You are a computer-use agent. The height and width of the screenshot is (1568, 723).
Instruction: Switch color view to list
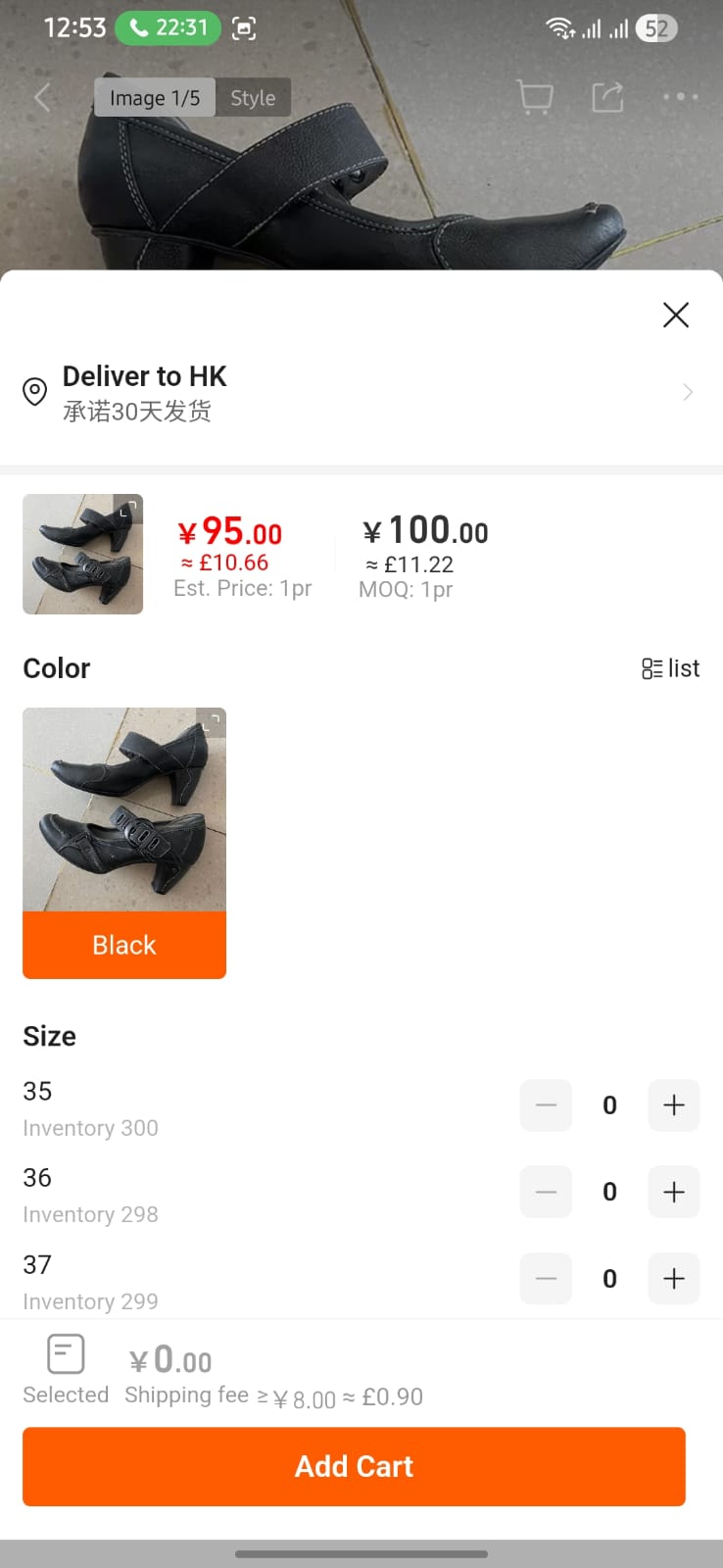click(x=671, y=668)
